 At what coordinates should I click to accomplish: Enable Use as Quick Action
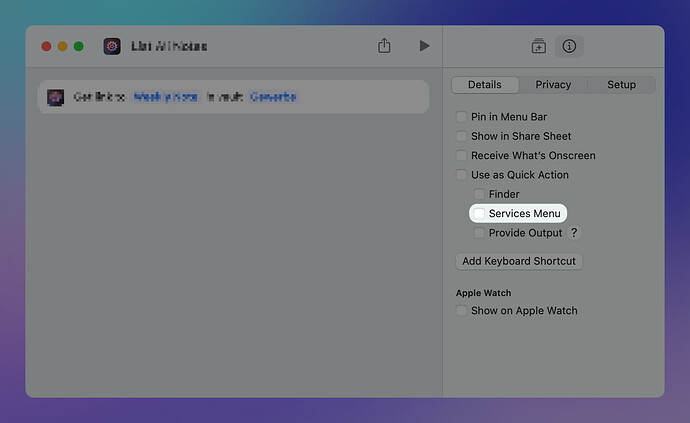coord(462,175)
